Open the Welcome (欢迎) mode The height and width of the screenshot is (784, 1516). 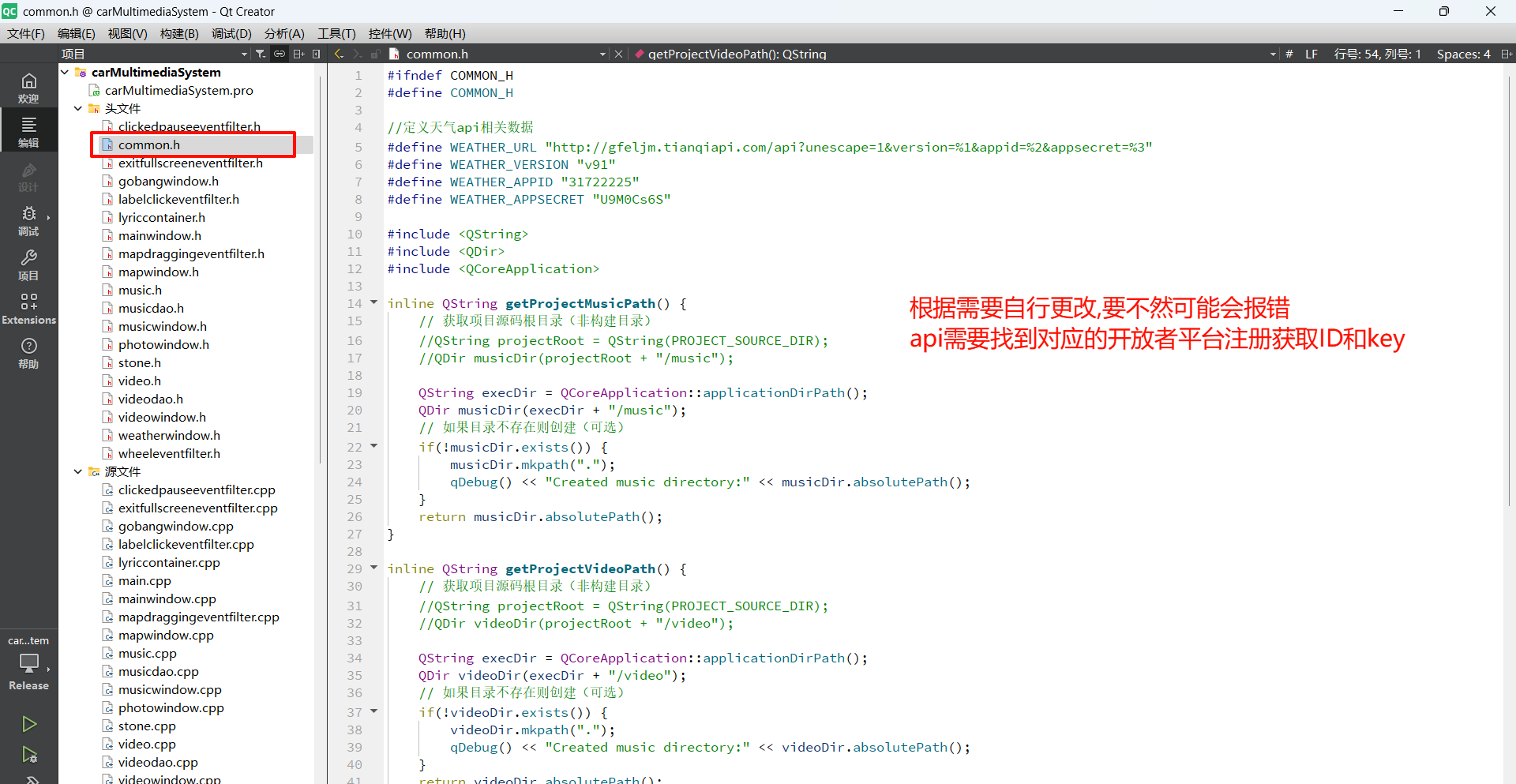[x=28, y=88]
